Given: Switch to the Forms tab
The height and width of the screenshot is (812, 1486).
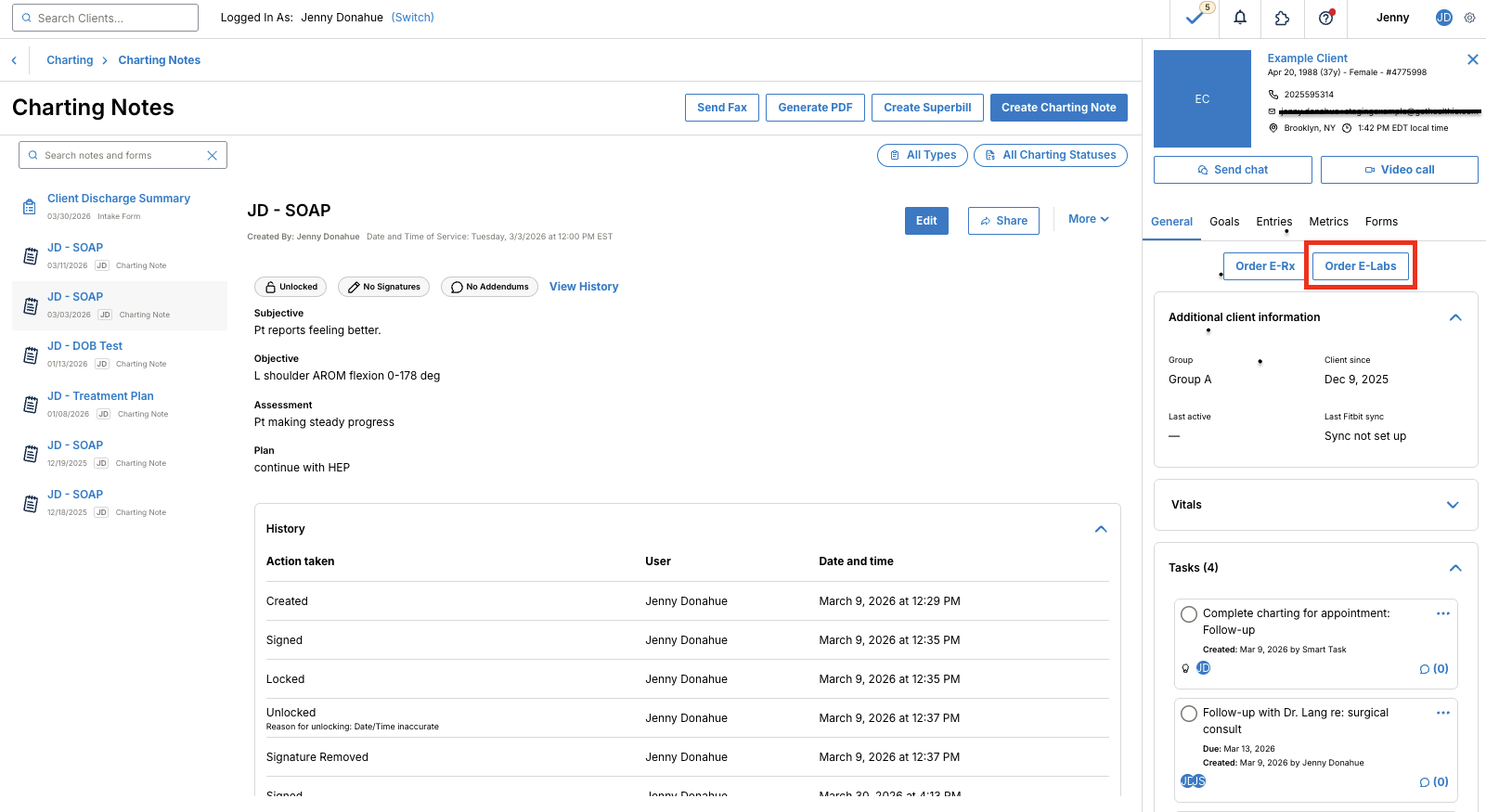Looking at the screenshot, I should point(1381,222).
